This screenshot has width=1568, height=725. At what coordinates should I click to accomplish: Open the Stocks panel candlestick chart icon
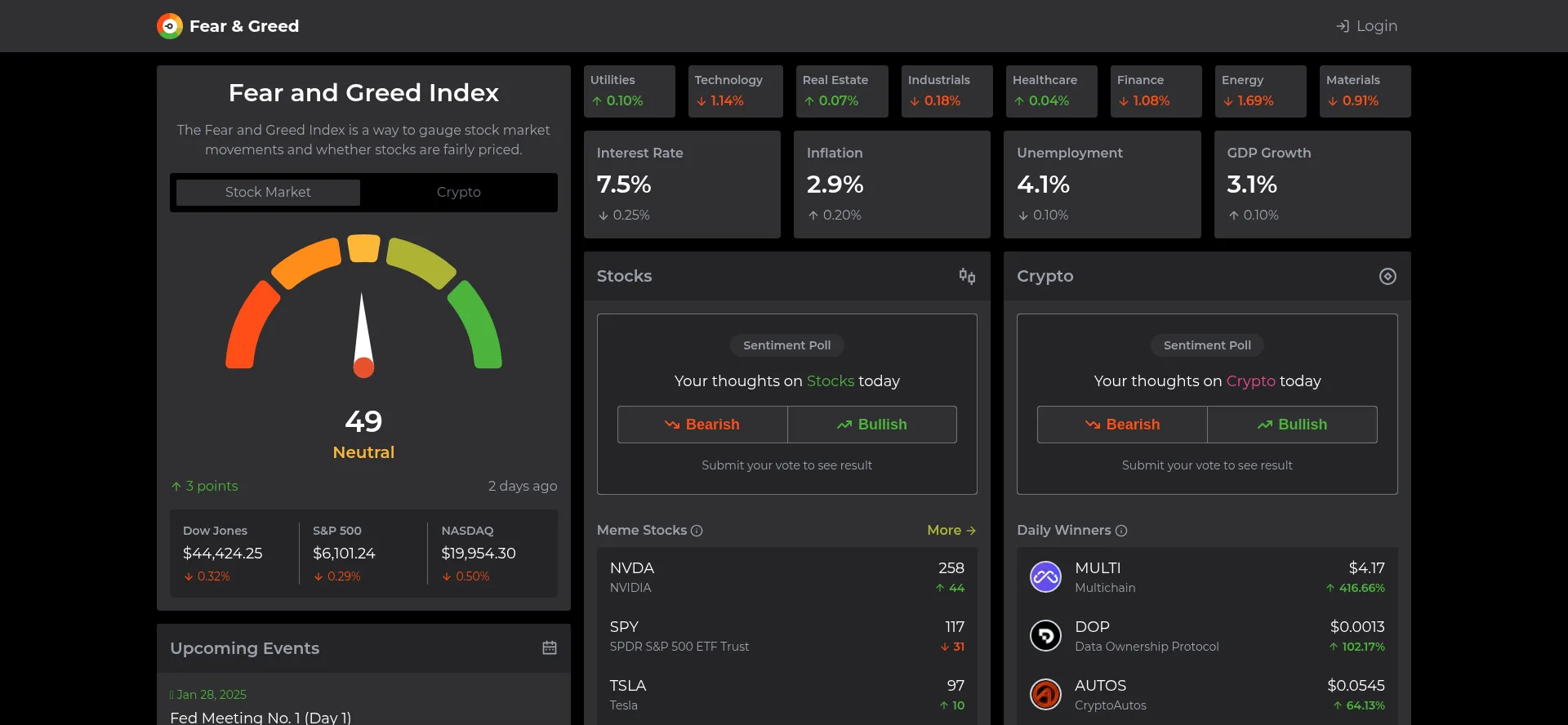tap(967, 276)
